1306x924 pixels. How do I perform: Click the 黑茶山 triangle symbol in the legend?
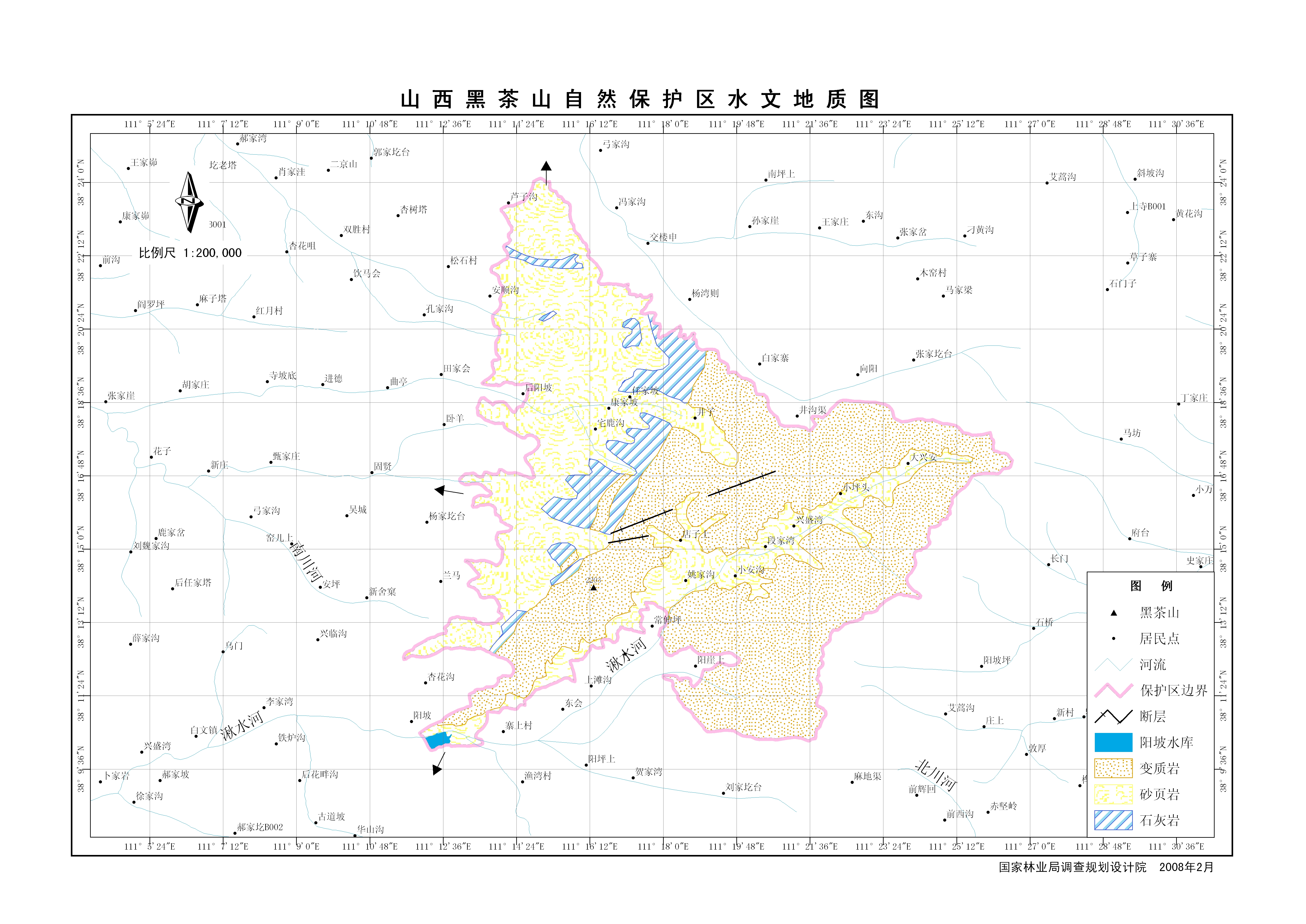point(1114,613)
